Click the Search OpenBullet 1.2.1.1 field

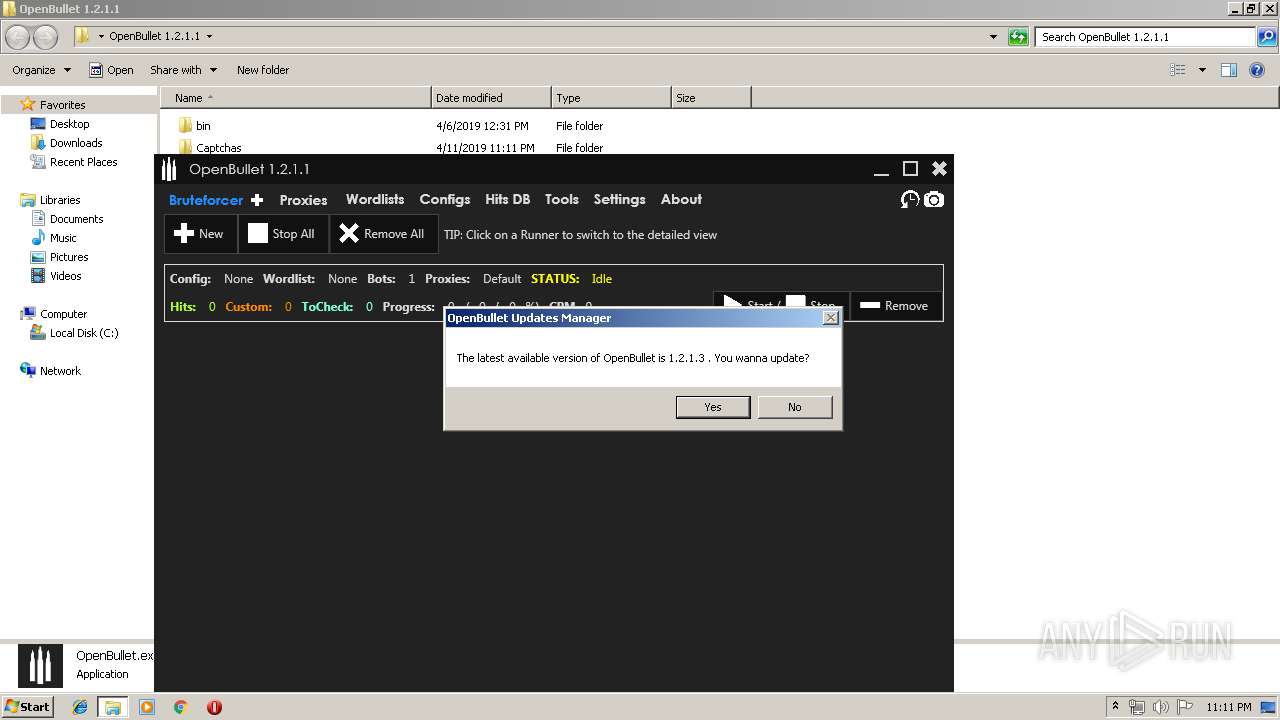(x=1145, y=37)
